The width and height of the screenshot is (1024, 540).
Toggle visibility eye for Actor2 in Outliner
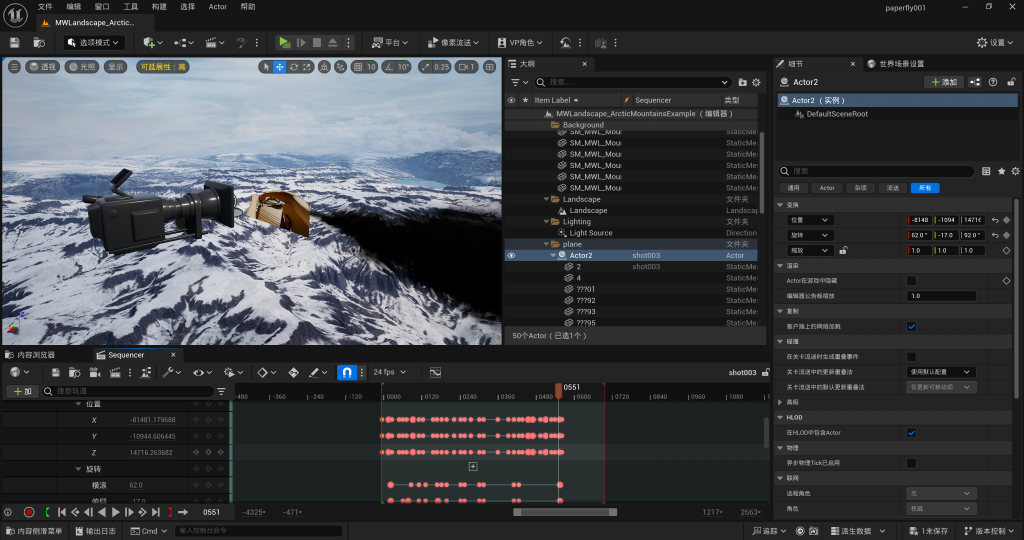pyautogui.click(x=511, y=255)
